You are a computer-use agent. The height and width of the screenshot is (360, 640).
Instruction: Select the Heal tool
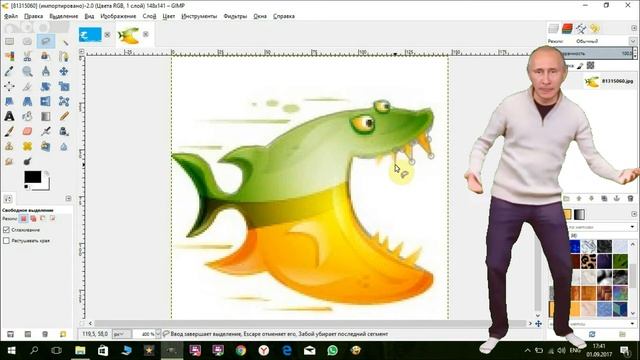click(27, 146)
